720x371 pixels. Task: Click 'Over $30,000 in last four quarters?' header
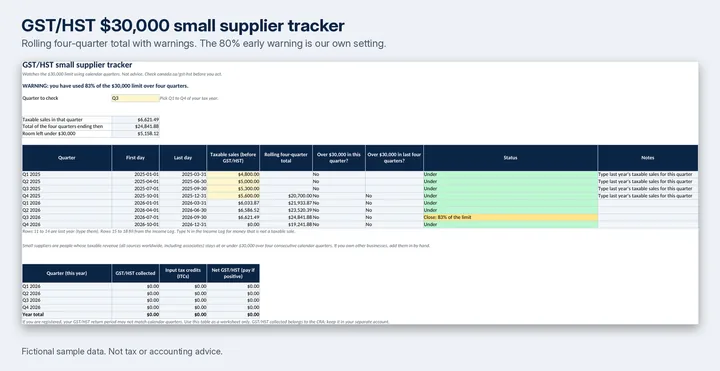click(x=394, y=158)
